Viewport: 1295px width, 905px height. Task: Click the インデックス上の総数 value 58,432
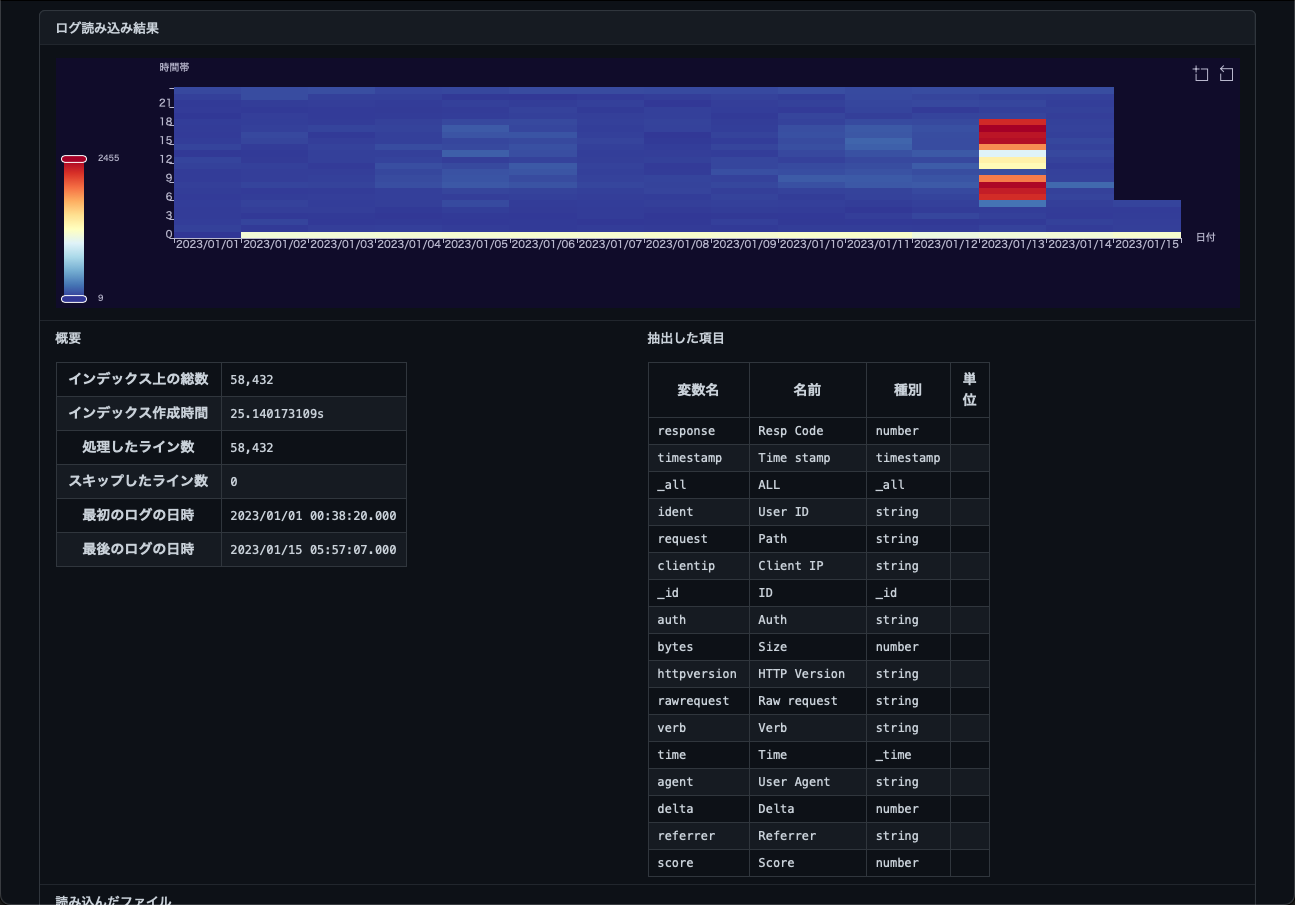point(252,380)
